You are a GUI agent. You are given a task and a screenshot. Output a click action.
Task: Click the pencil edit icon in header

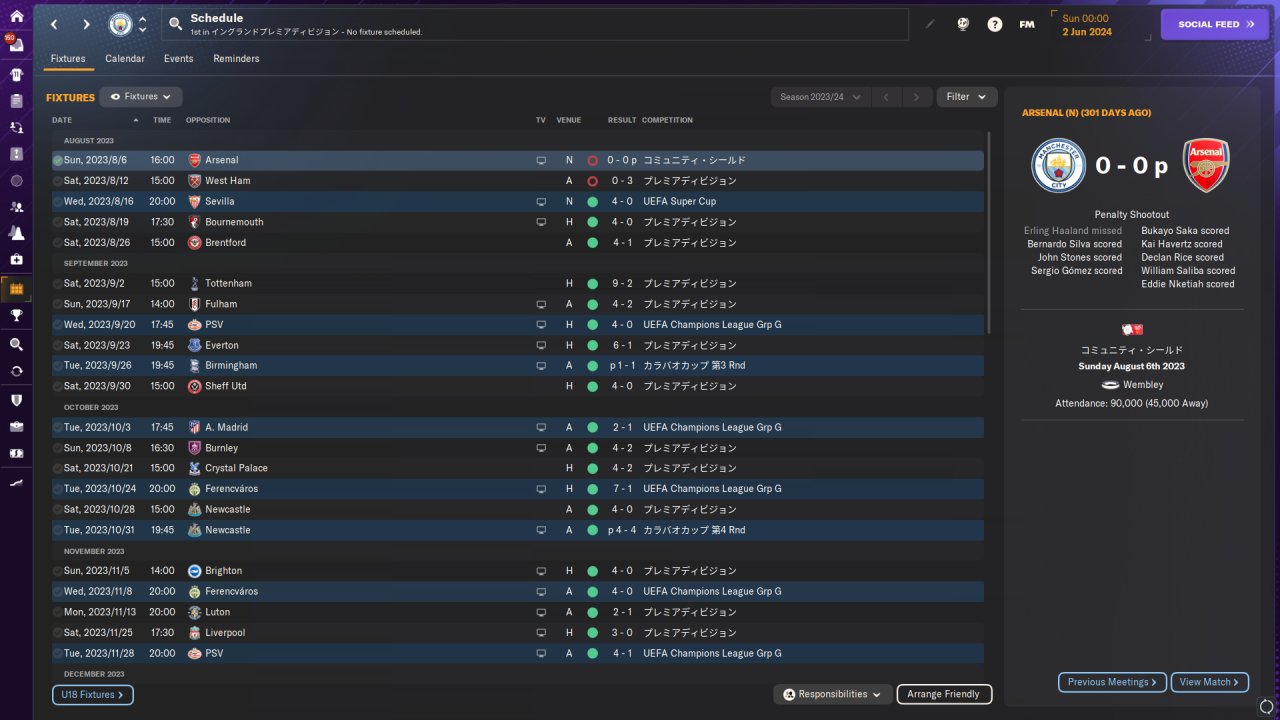930,24
